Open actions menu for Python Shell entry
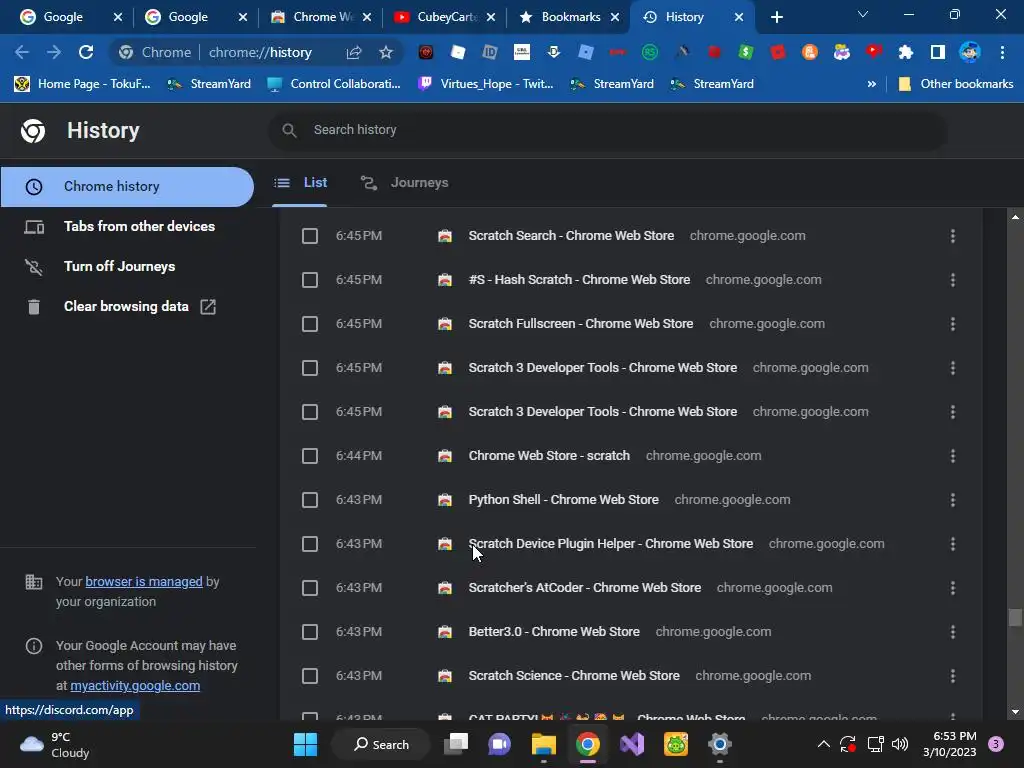Screen dimensions: 1024x768 point(953,500)
